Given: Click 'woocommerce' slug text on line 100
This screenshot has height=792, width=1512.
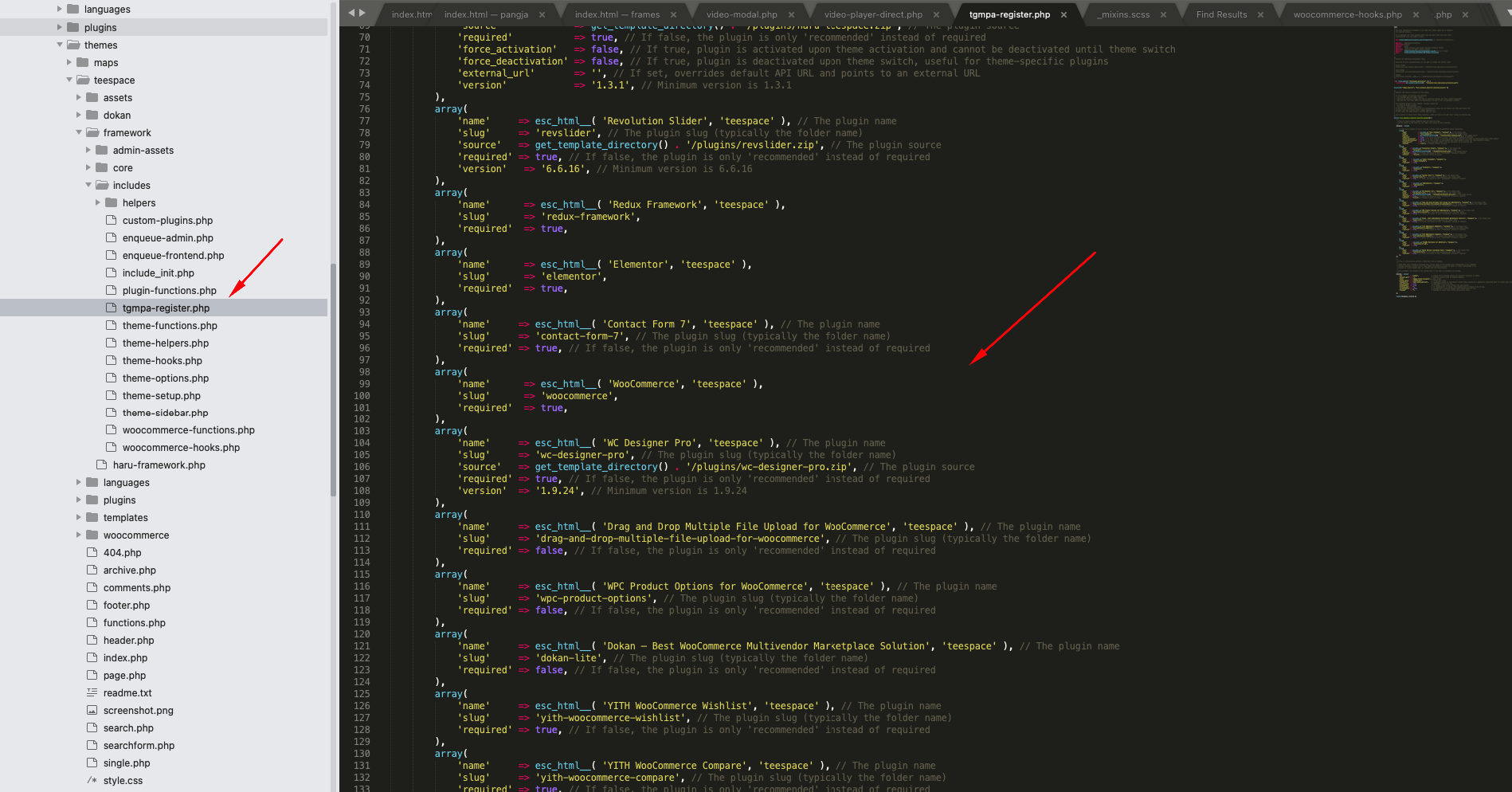Looking at the screenshot, I should click(x=577, y=396).
